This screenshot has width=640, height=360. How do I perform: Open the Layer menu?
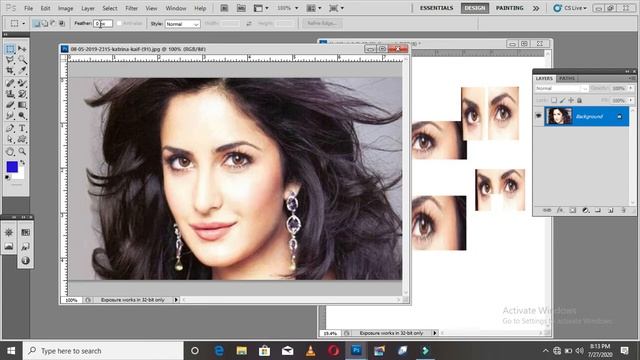click(x=87, y=8)
